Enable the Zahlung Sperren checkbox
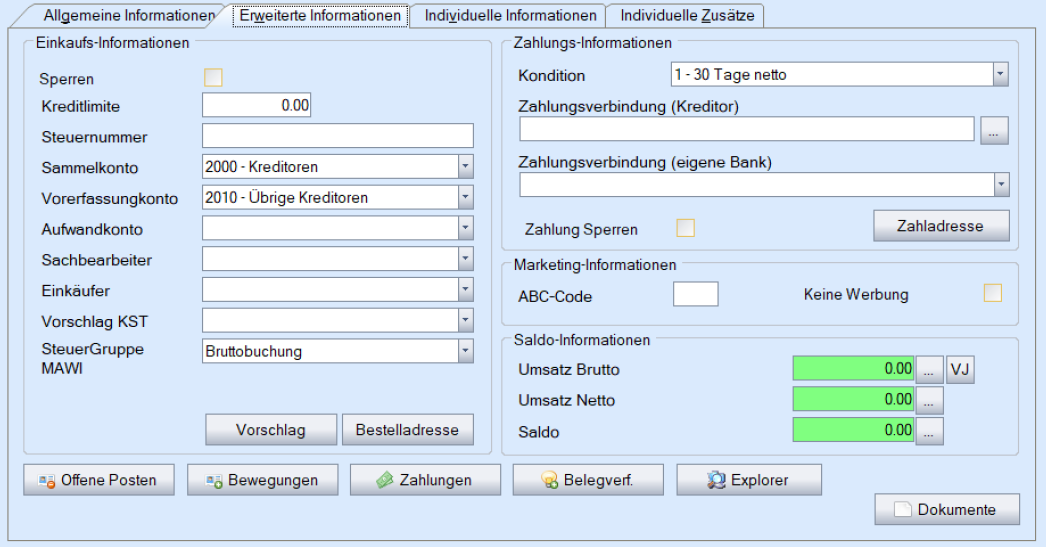 click(x=685, y=228)
